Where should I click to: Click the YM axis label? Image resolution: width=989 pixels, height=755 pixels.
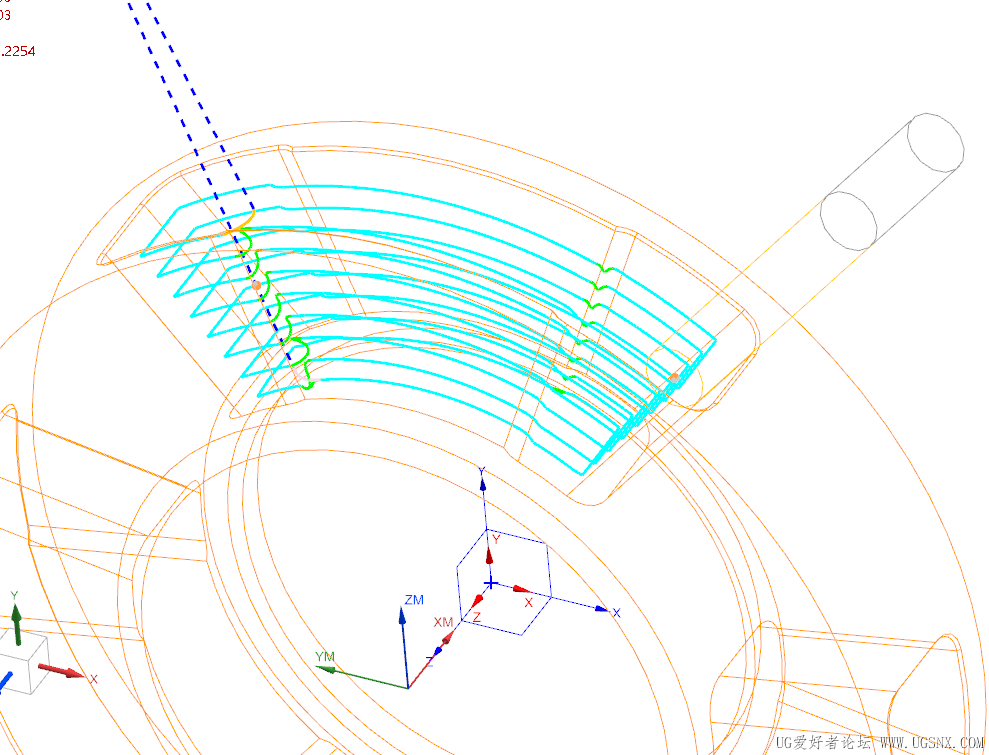tap(325, 657)
